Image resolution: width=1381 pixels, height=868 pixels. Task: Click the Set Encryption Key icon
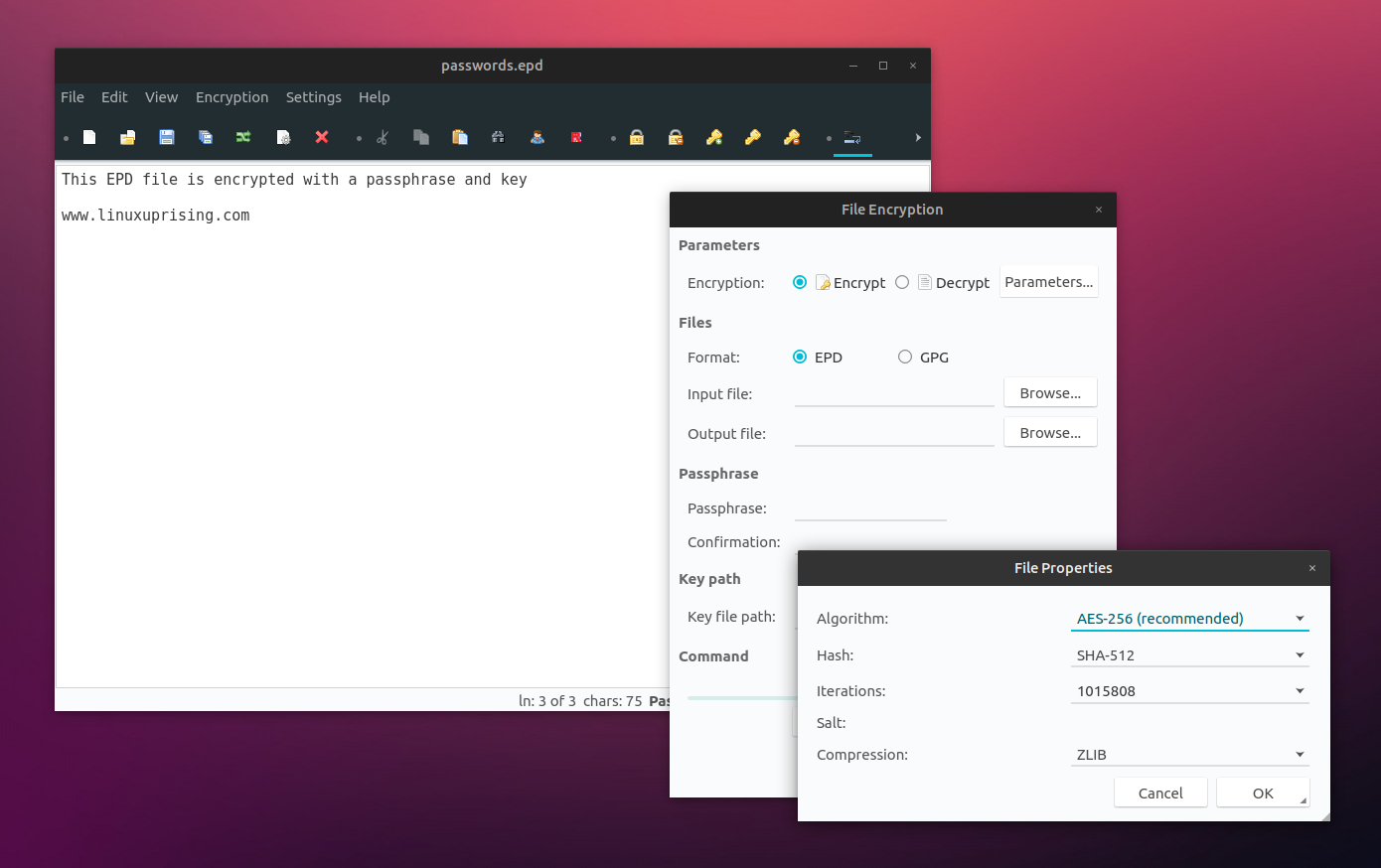(753, 137)
